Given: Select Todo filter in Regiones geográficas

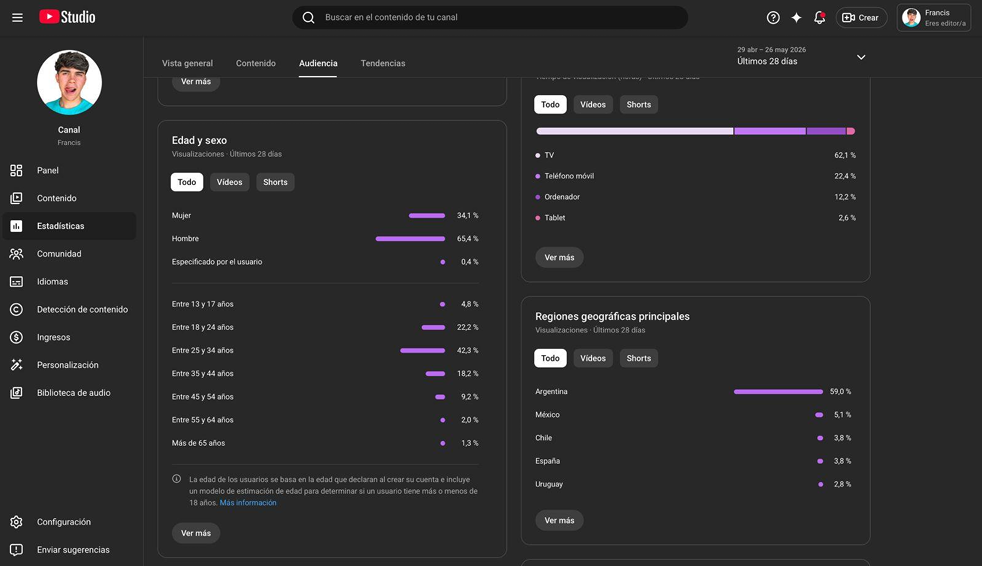Looking at the screenshot, I should [550, 358].
